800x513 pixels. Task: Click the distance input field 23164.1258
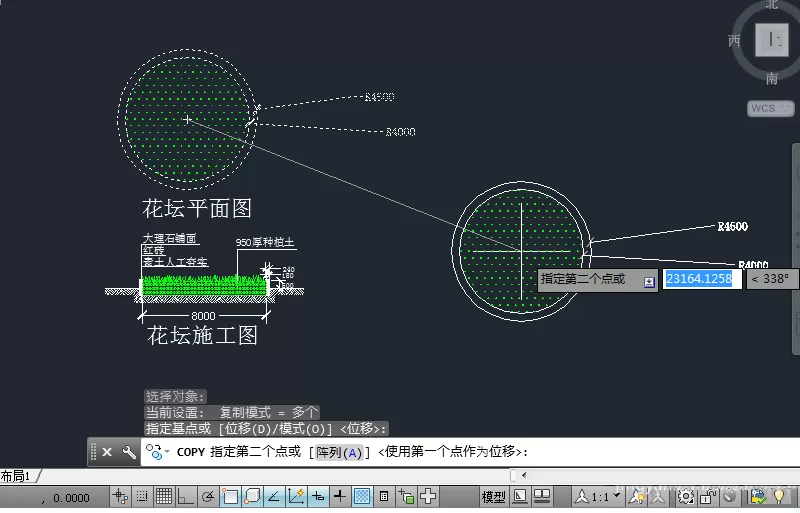click(702, 279)
